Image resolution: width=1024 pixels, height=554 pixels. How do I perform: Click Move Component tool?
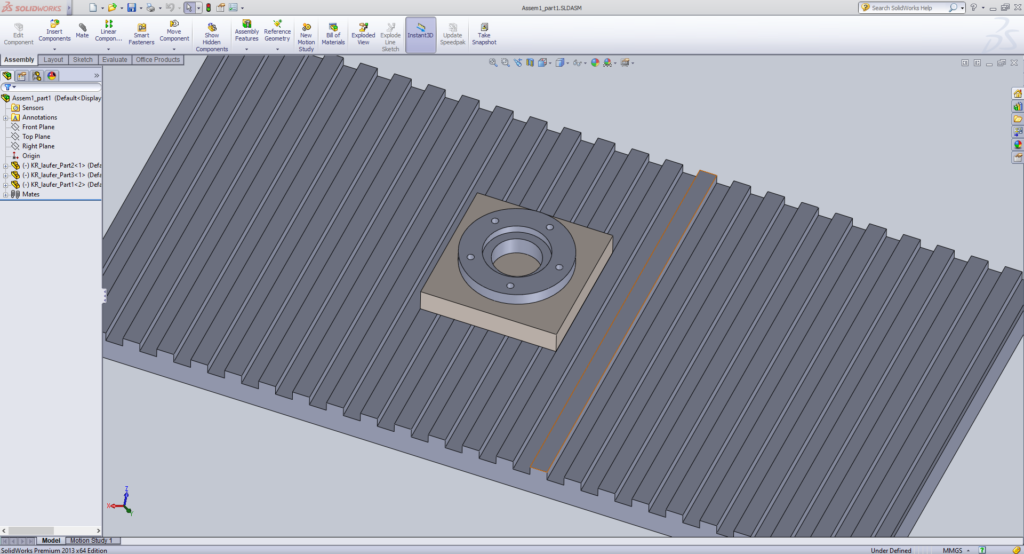(x=174, y=31)
